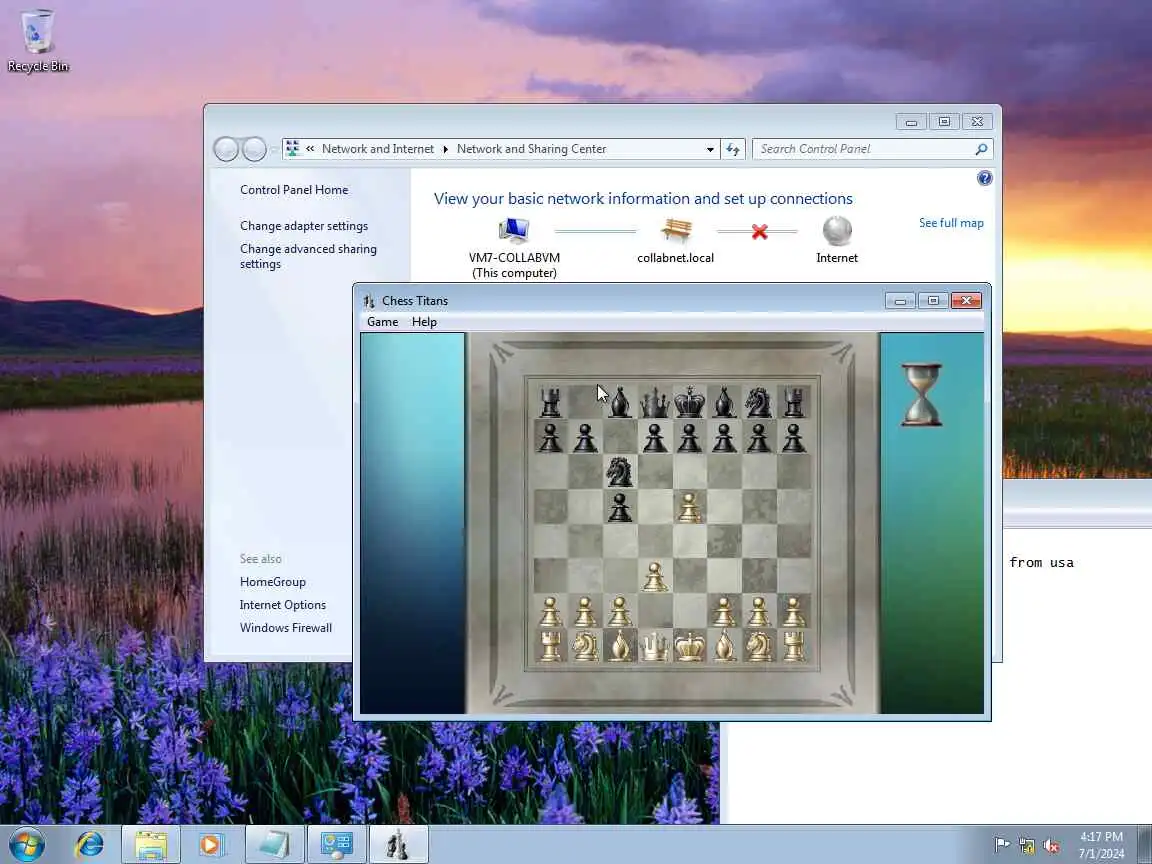The height and width of the screenshot is (864, 1152).
Task: Open the Windows Start menu
Action: click(26, 845)
